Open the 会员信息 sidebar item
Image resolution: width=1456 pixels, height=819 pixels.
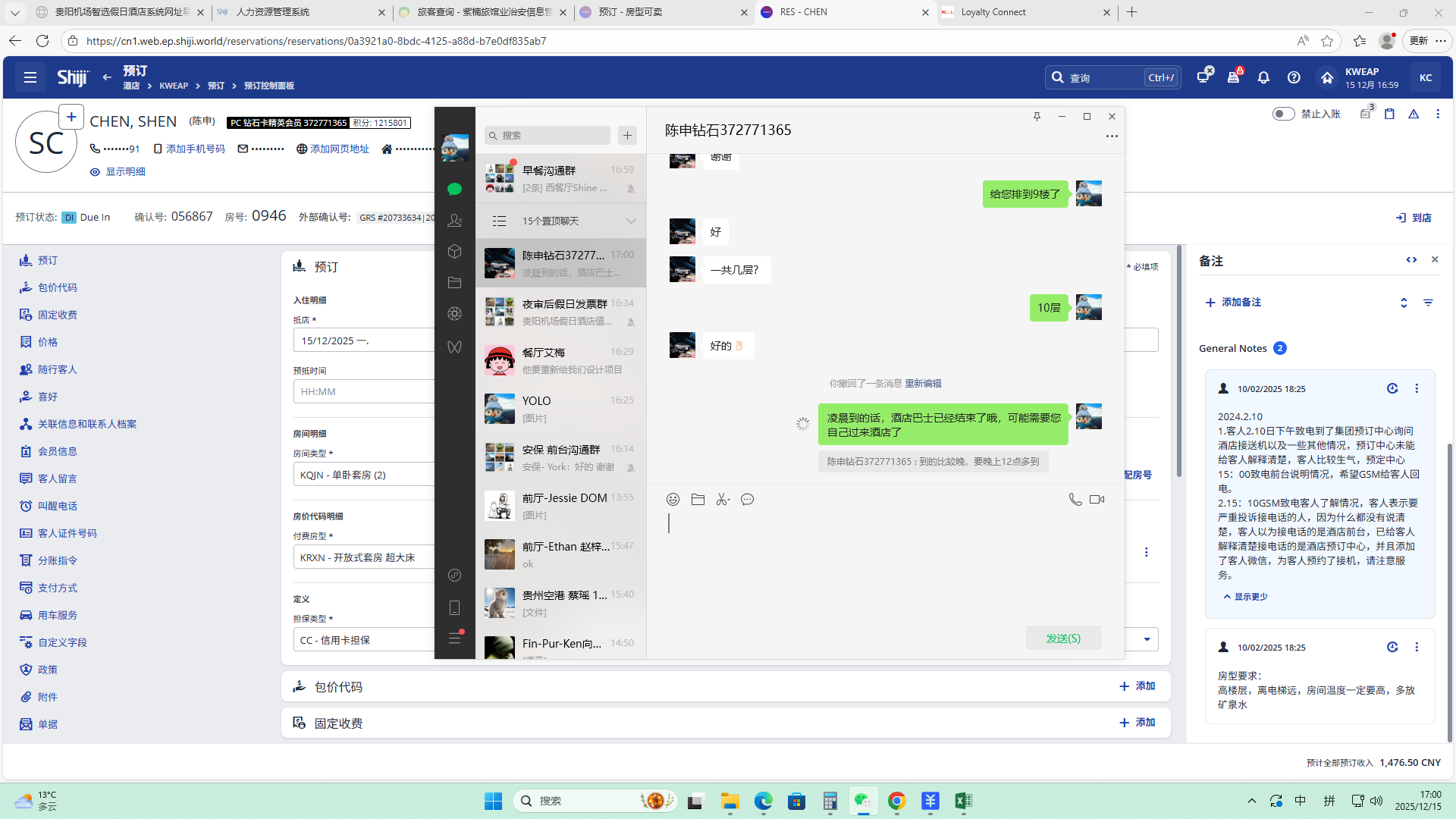tap(58, 451)
